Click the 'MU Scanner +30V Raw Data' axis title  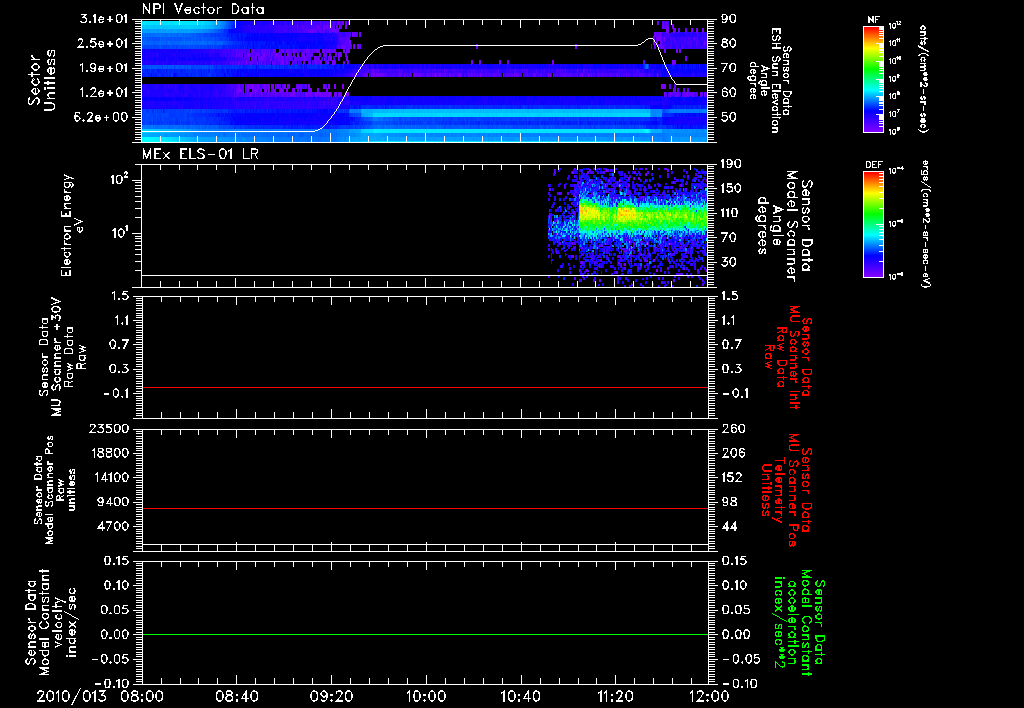(x=61, y=357)
